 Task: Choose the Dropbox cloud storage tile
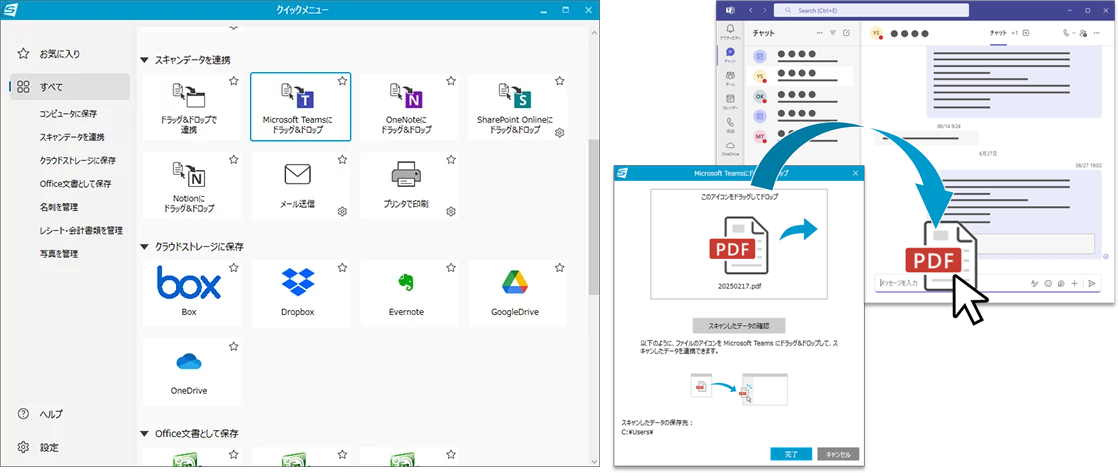point(300,293)
